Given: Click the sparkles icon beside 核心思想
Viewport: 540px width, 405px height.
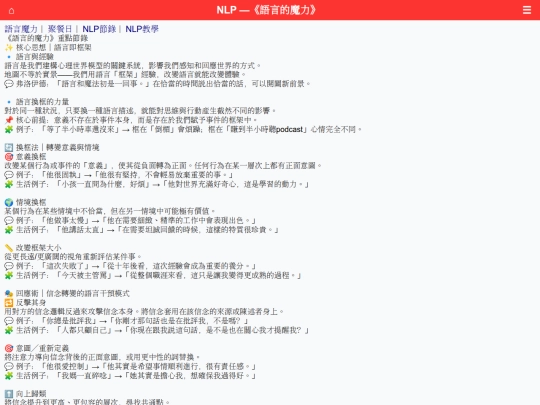Looking at the screenshot, I should click(9, 47).
